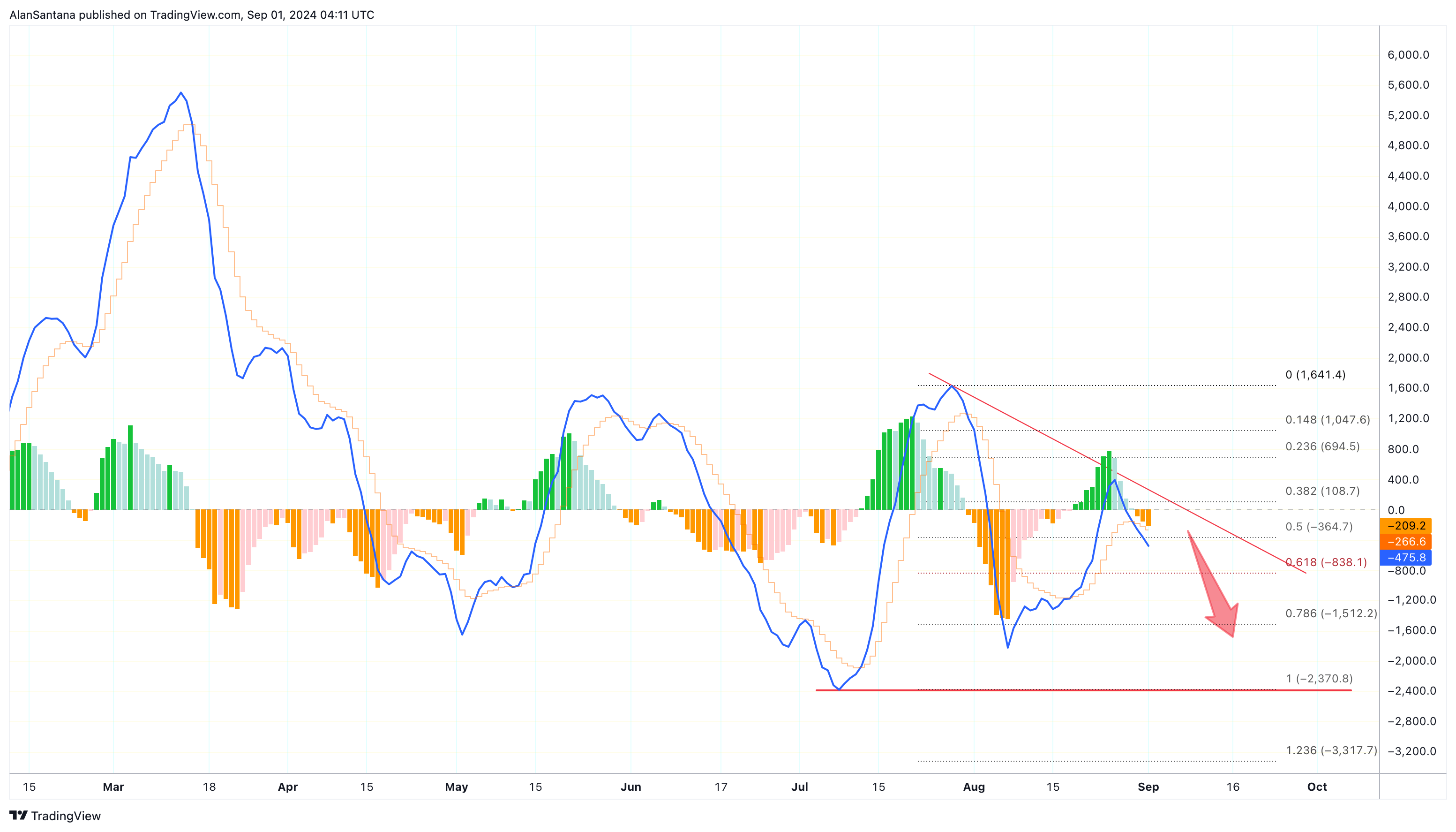Select the Fibonacci label 0.5 (−364.7)
1456x832 pixels.
point(1319,526)
